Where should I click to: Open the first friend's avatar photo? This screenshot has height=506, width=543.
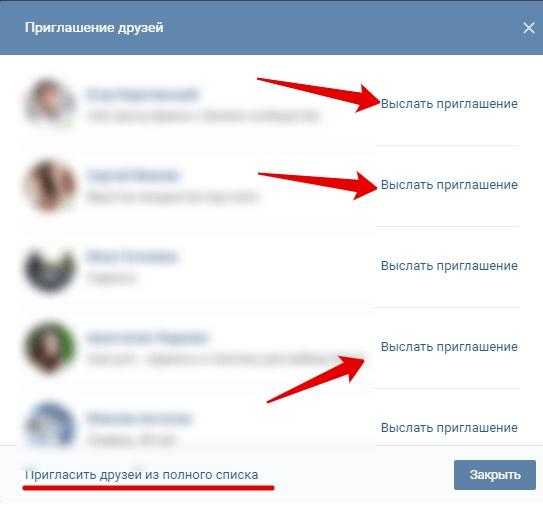50,102
